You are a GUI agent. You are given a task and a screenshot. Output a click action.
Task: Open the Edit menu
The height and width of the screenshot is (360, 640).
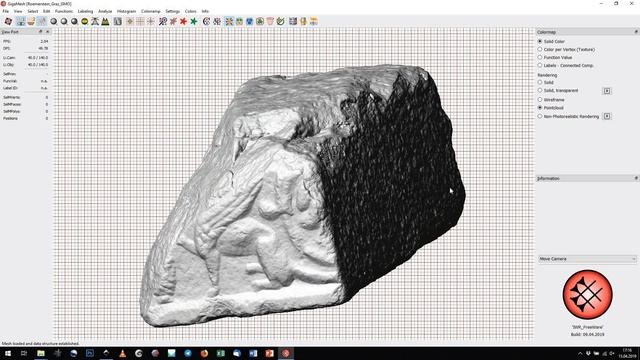[x=47, y=11]
